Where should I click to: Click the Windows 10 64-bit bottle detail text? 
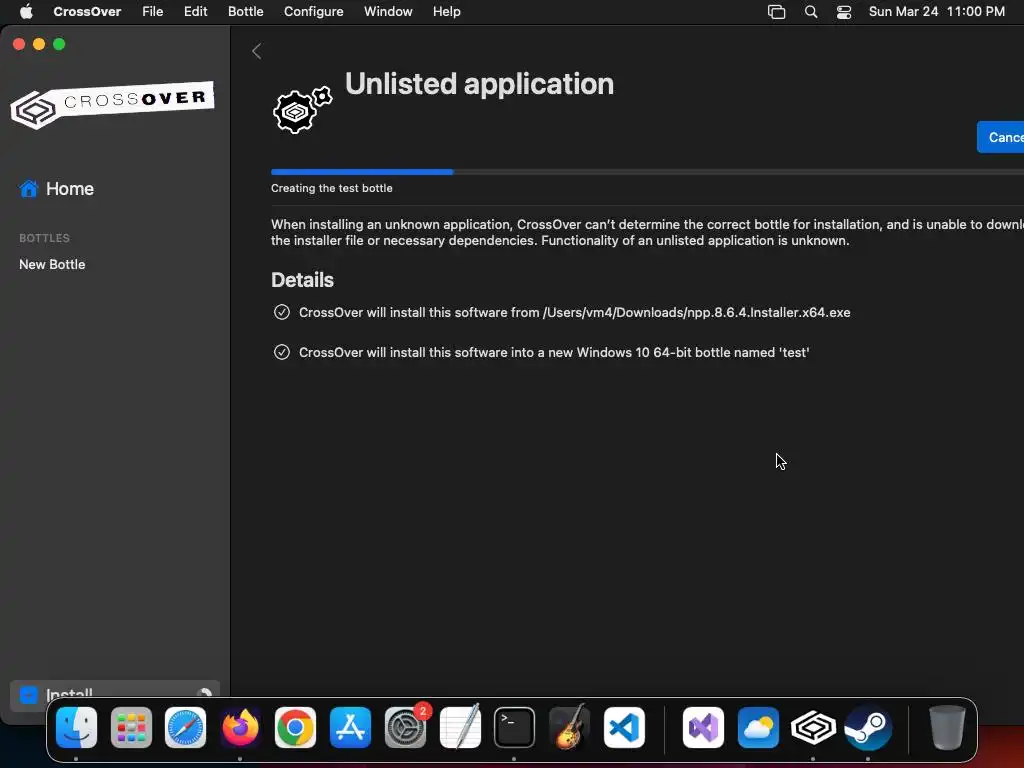[554, 352]
